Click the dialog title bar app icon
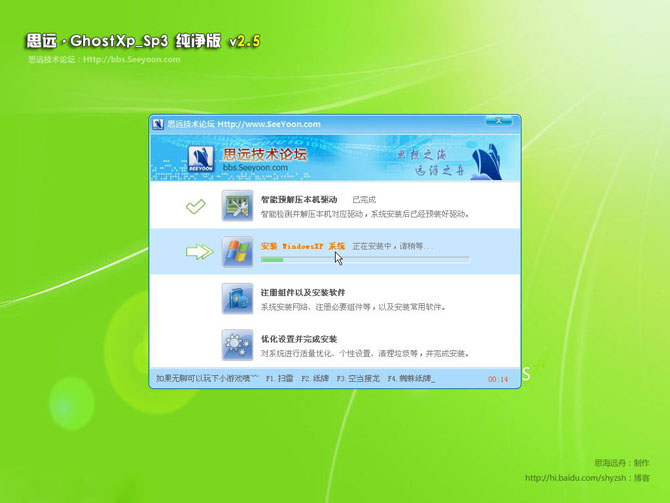Screen dimensions: 670x503 pyautogui.click(x=158, y=124)
